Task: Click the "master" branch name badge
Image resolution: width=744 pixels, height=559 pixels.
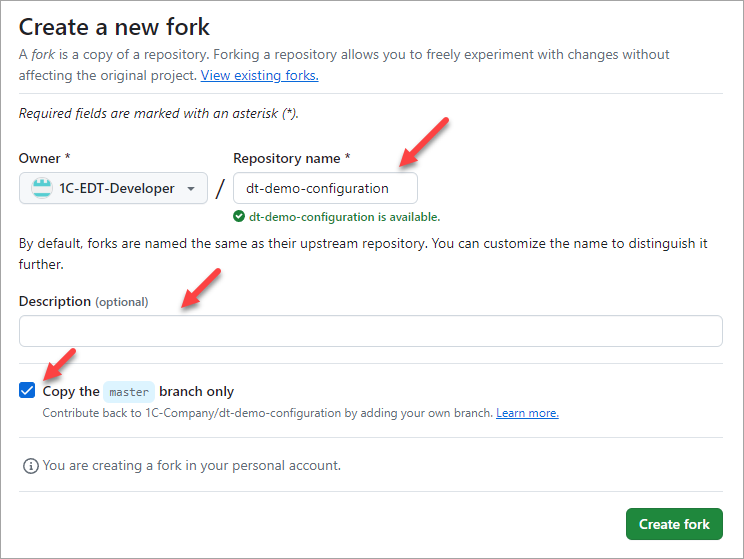Action: [x=129, y=392]
